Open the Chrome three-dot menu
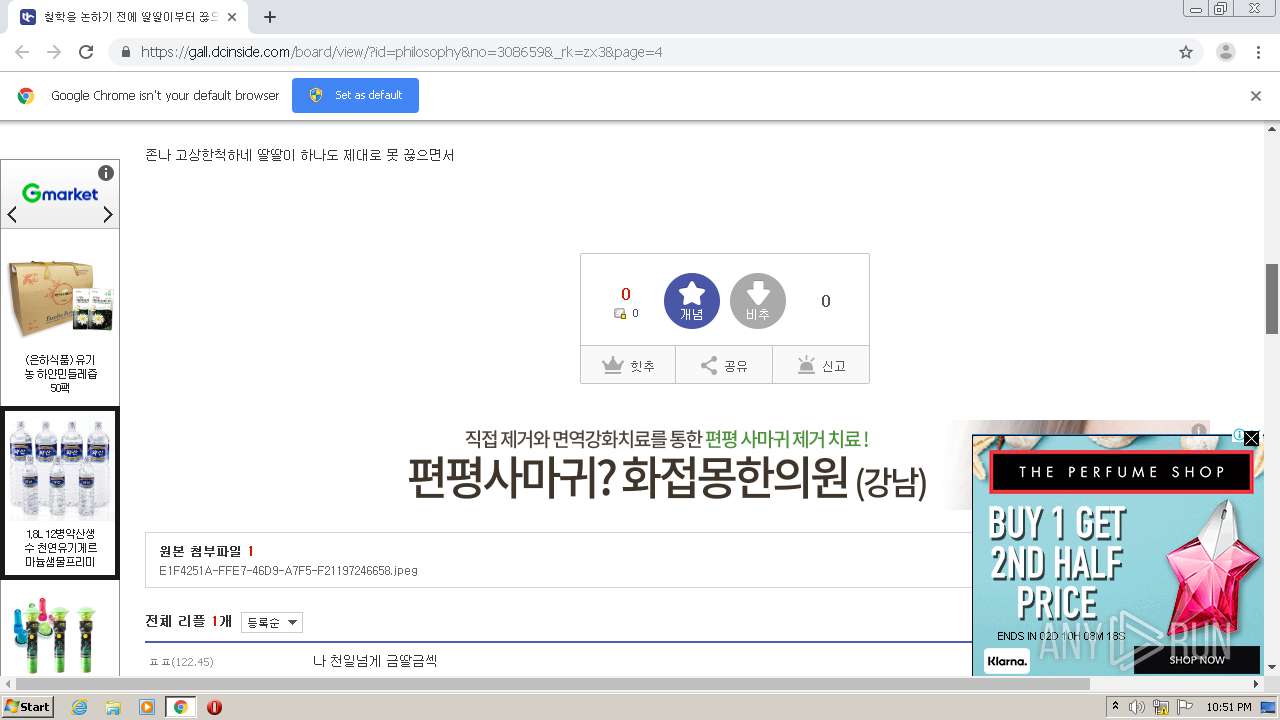Viewport: 1280px width, 720px height. tap(1259, 52)
